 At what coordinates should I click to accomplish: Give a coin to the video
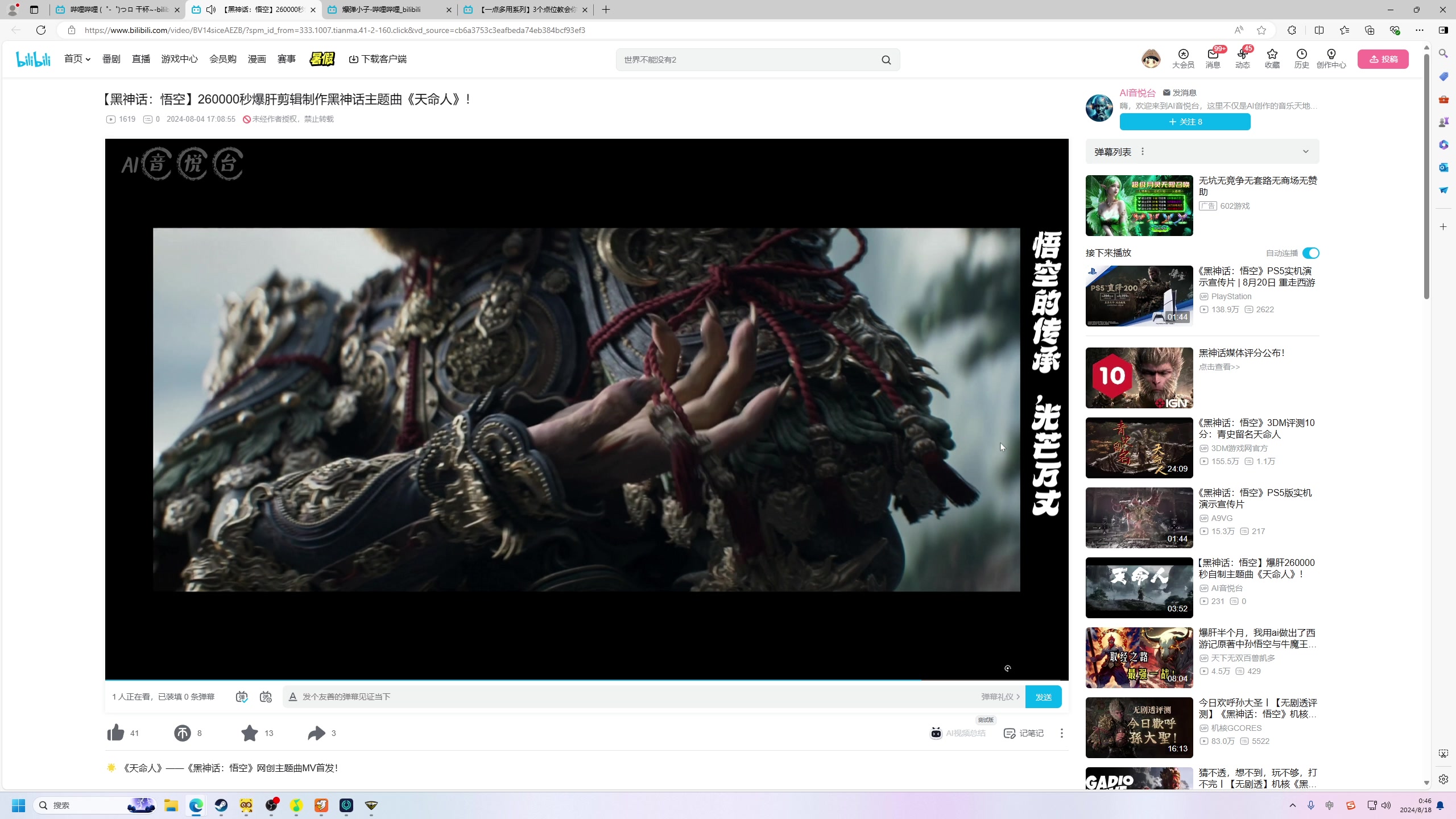click(182, 733)
